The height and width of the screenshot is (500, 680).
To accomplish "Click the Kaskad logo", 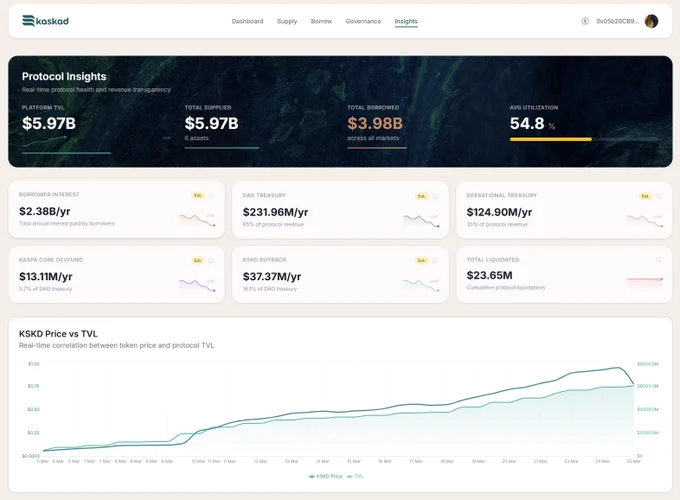I will click(46, 21).
